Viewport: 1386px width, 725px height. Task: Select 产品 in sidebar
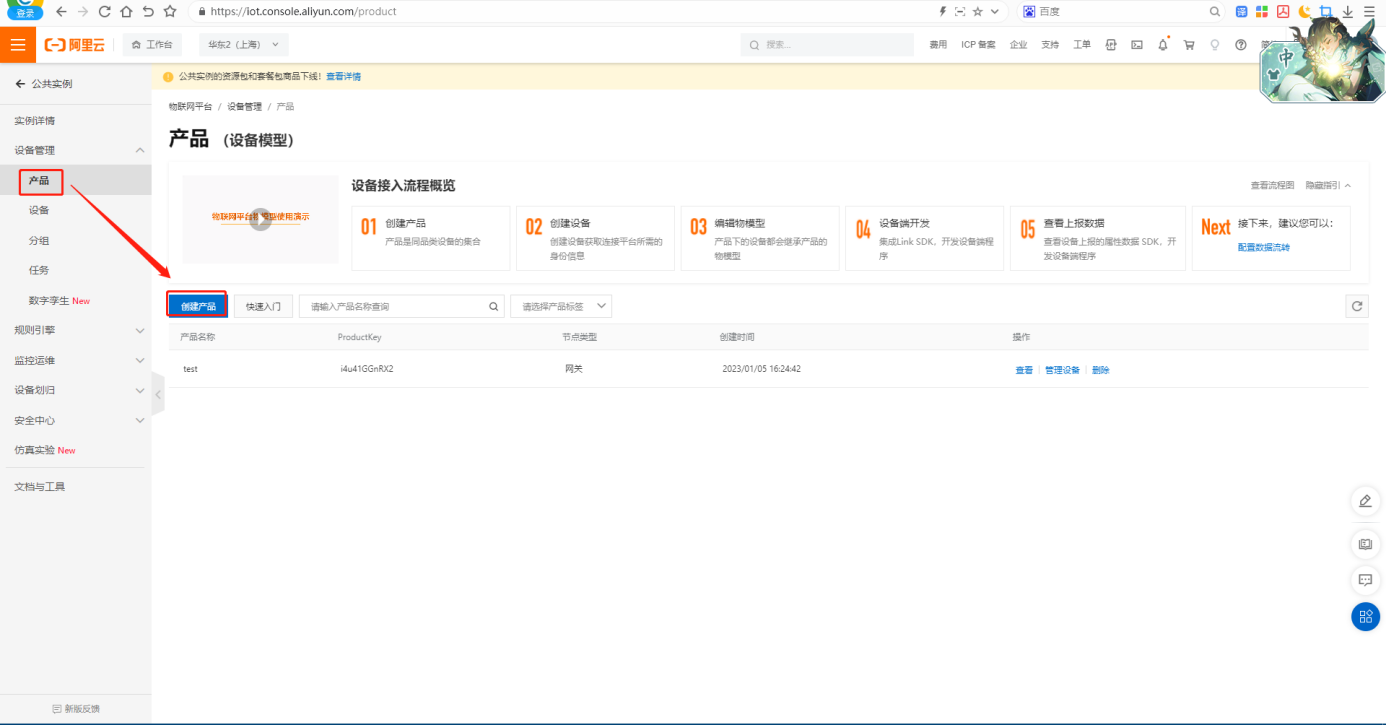point(39,181)
